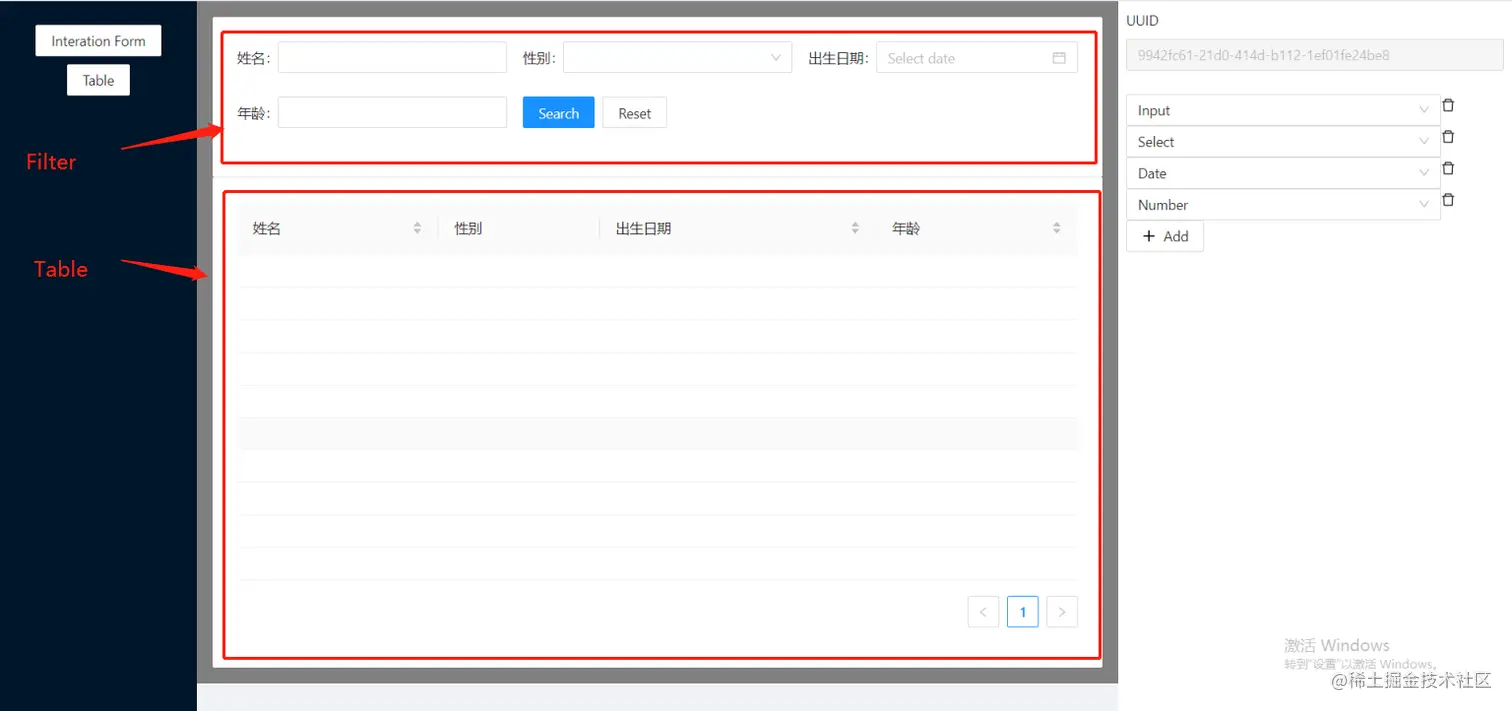Delete the Date field row

click(x=1448, y=168)
